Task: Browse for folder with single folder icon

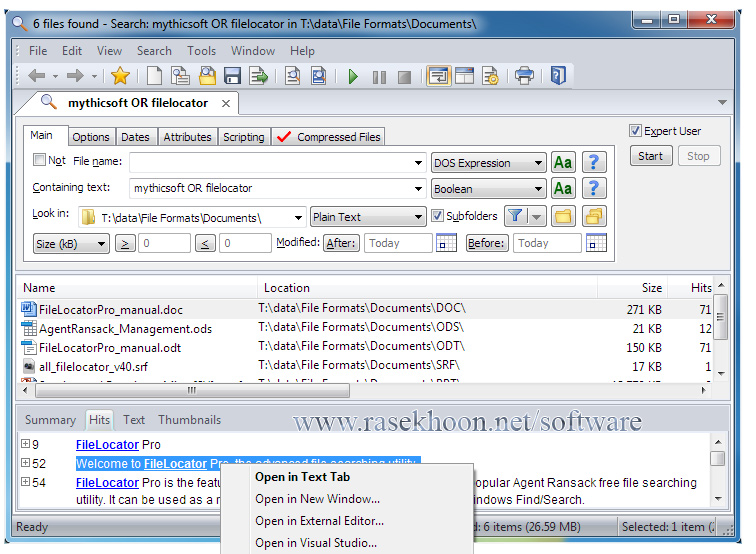Action: (563, 216)
